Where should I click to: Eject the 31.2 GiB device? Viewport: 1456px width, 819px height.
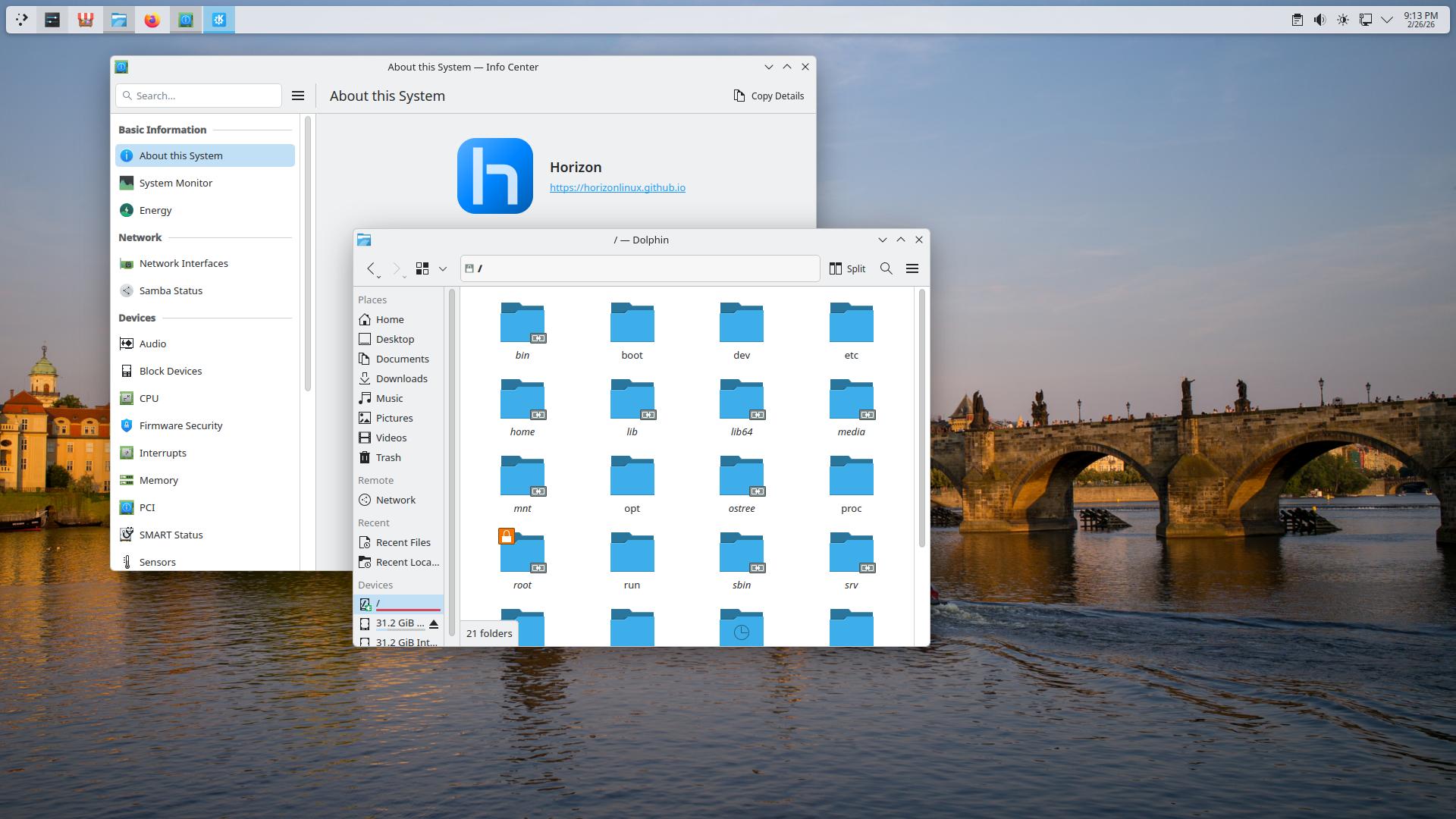434,623
